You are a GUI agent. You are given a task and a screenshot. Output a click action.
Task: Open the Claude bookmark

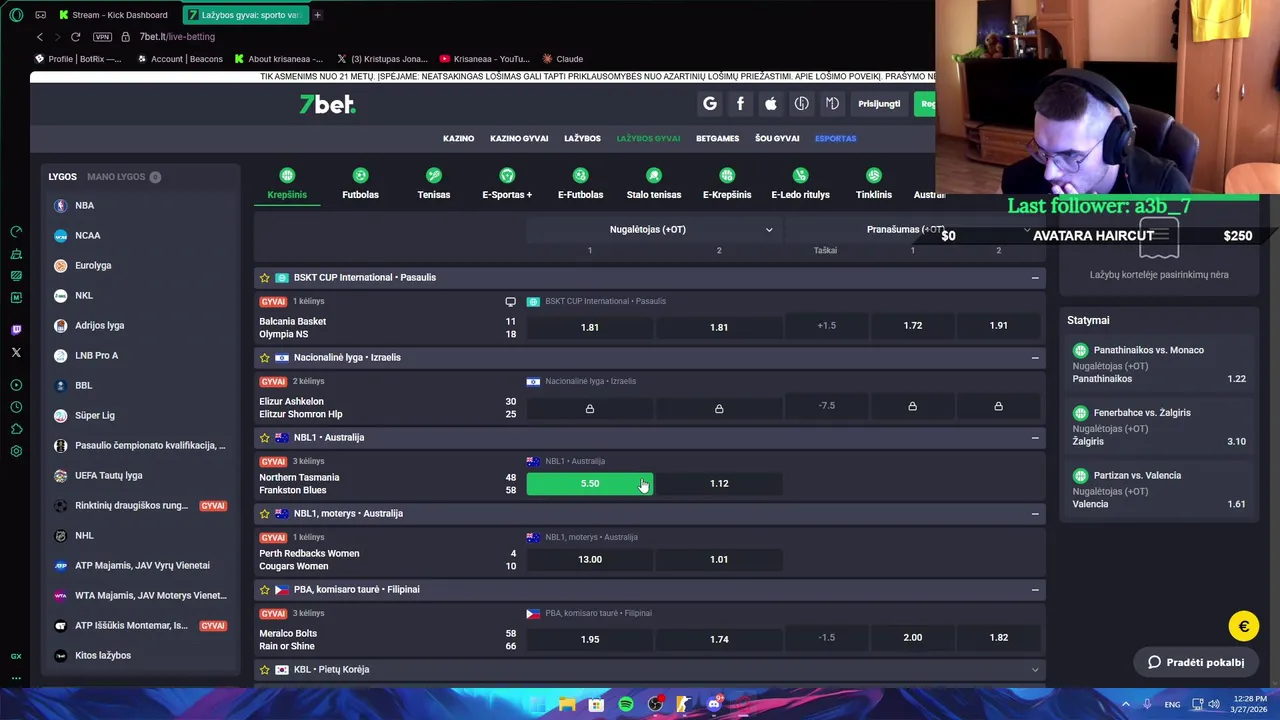(x=562, y=59)
